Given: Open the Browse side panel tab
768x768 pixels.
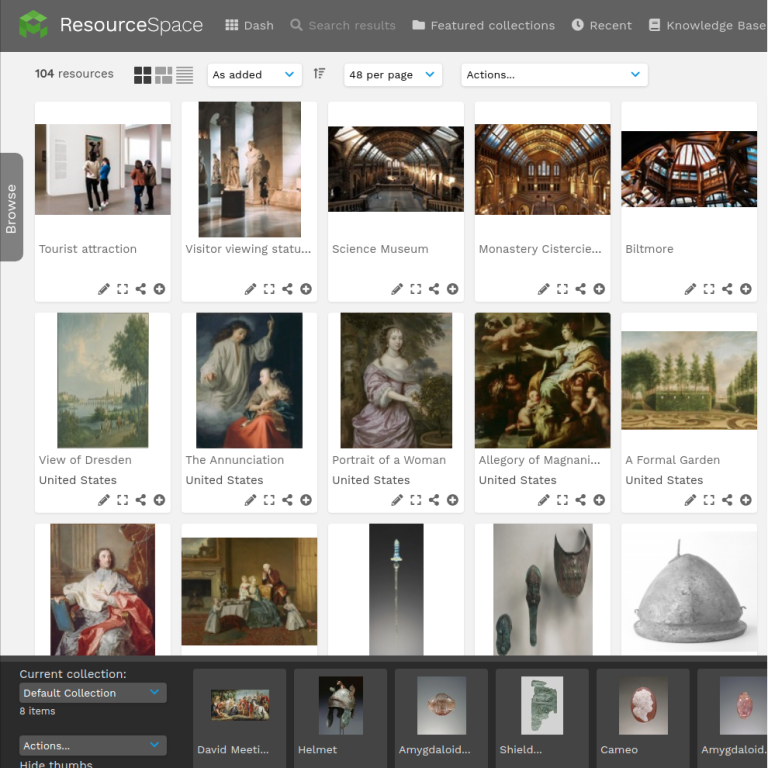Looking at the screenshot, I should point(11,208).
